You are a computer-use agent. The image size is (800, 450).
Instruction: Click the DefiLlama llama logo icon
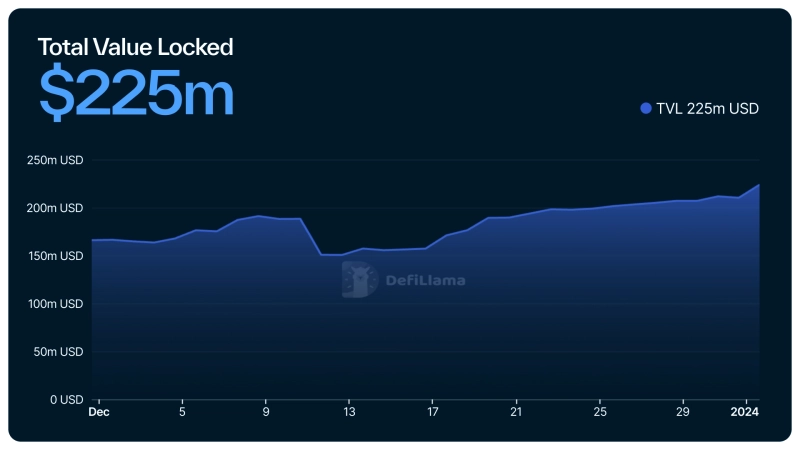click(359, 280)
